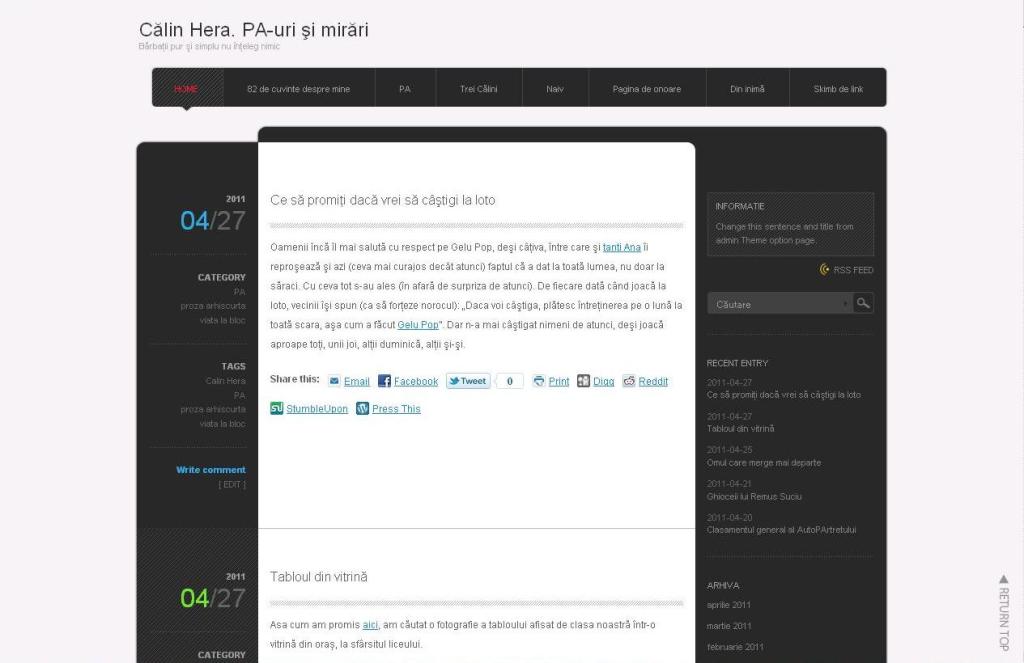Viewport: 1024px width, 663px height.
Task: Go to the Trei Călini page
Action: click(x=478, y=89)
